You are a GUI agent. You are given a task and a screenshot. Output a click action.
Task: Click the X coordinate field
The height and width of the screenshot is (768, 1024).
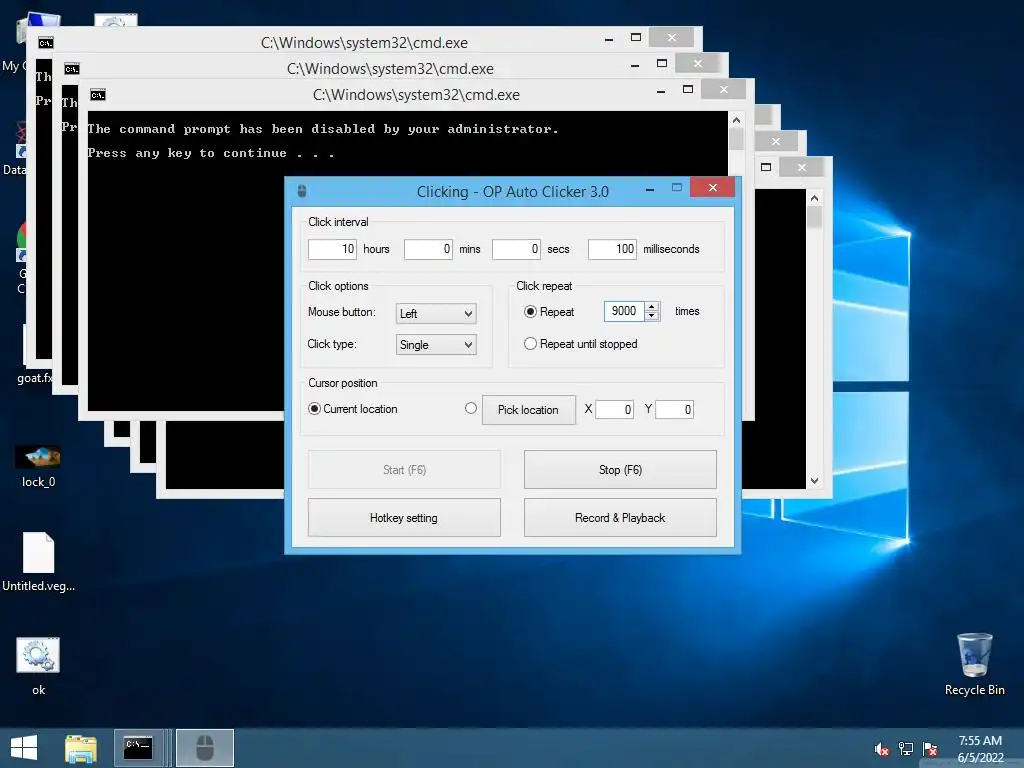tap(615, 409)
